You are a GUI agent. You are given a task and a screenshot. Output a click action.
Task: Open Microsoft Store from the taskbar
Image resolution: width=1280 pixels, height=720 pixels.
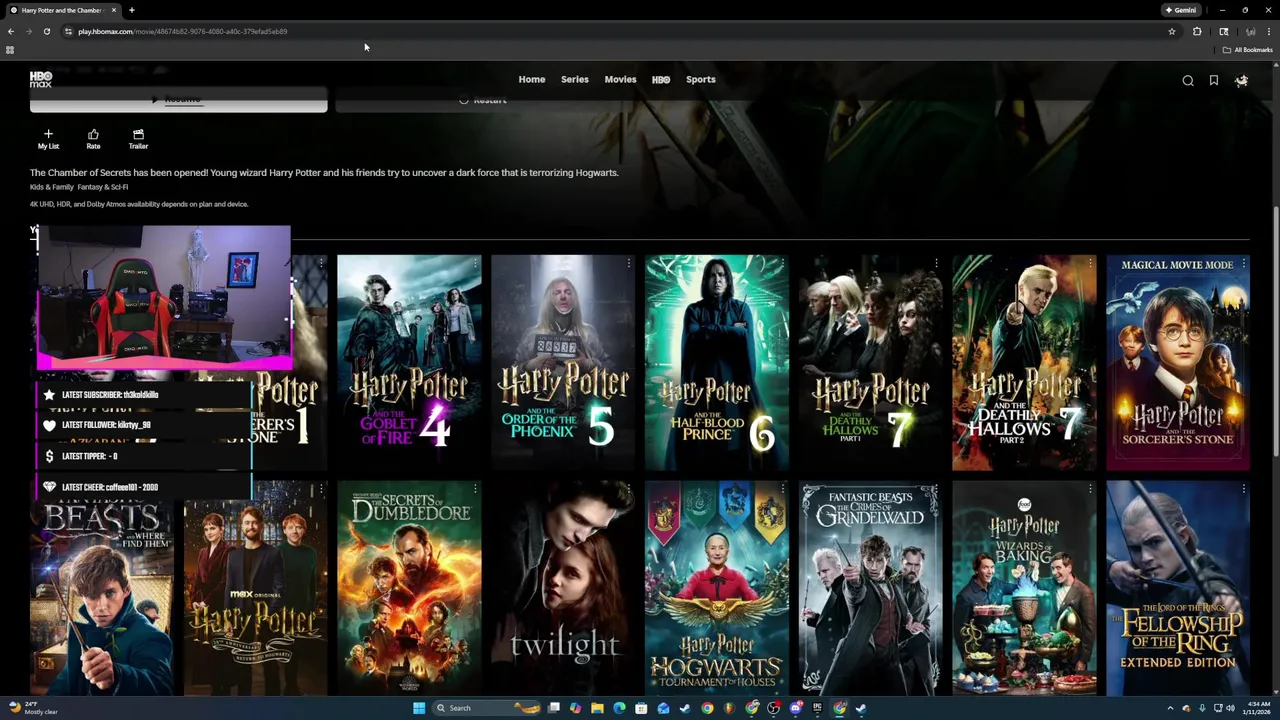coord(641,708)
